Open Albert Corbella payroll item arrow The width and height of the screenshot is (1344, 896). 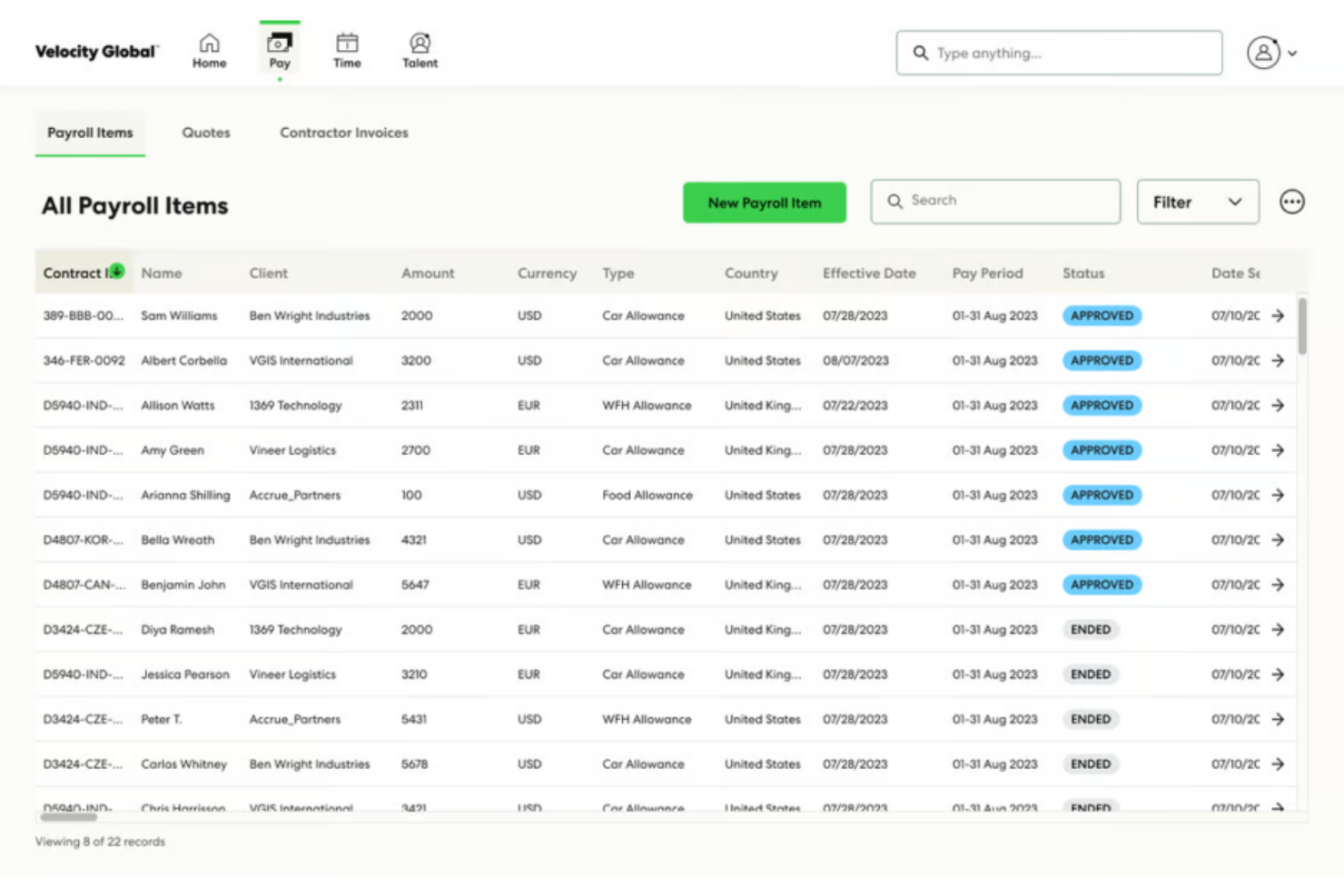coord(1277,360)
